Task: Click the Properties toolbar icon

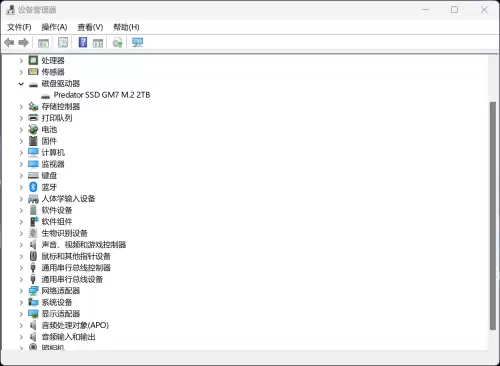Action: click(x=63, y=42)
